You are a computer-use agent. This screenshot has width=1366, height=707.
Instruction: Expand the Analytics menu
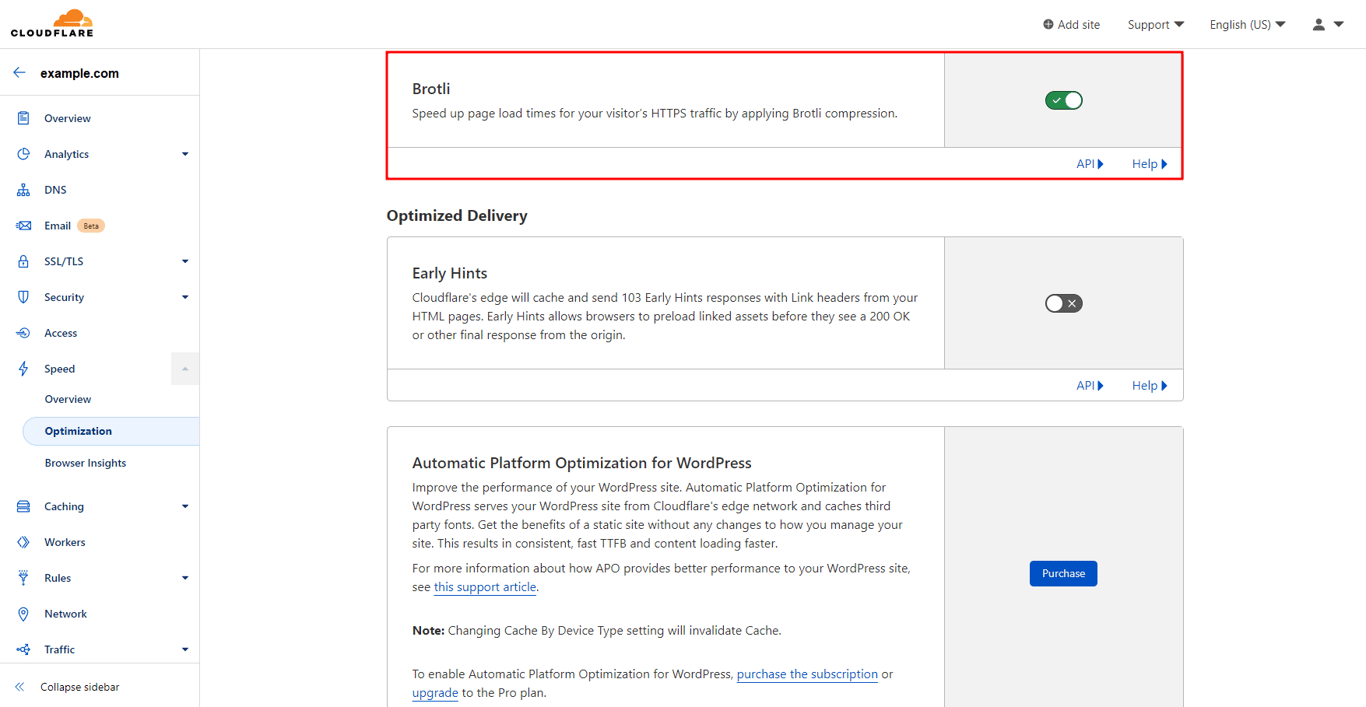[66, 153]
